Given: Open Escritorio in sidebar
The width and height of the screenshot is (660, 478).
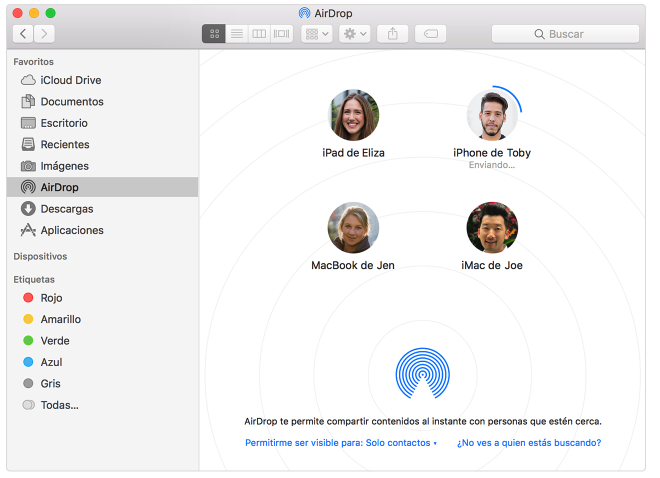Looking at the screenshot, I should click(x=103, y=123).
